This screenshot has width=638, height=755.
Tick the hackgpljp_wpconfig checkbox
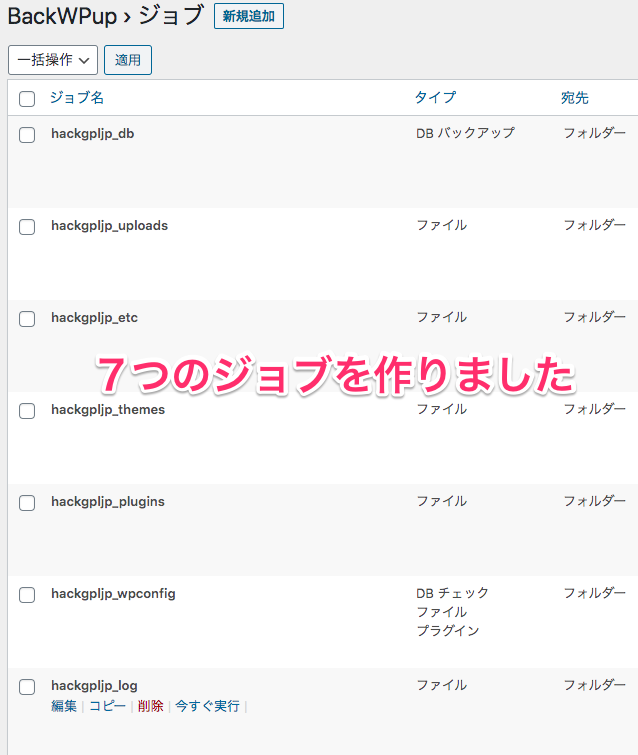click(x=27, y=595)
